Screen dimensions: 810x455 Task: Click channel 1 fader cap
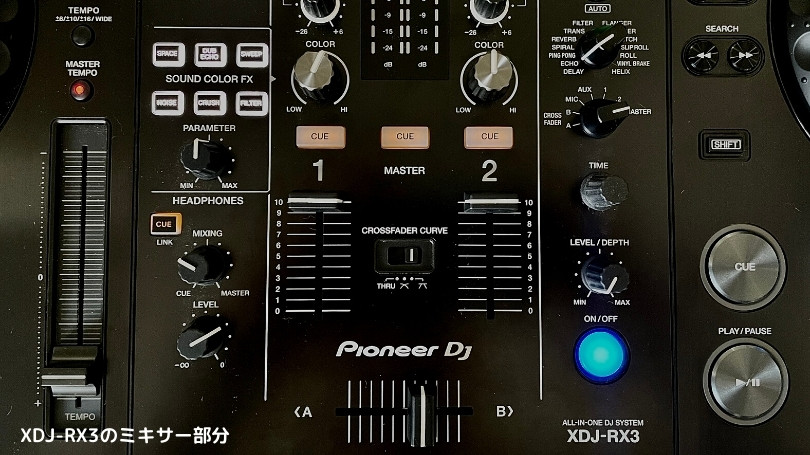[316, 202]
